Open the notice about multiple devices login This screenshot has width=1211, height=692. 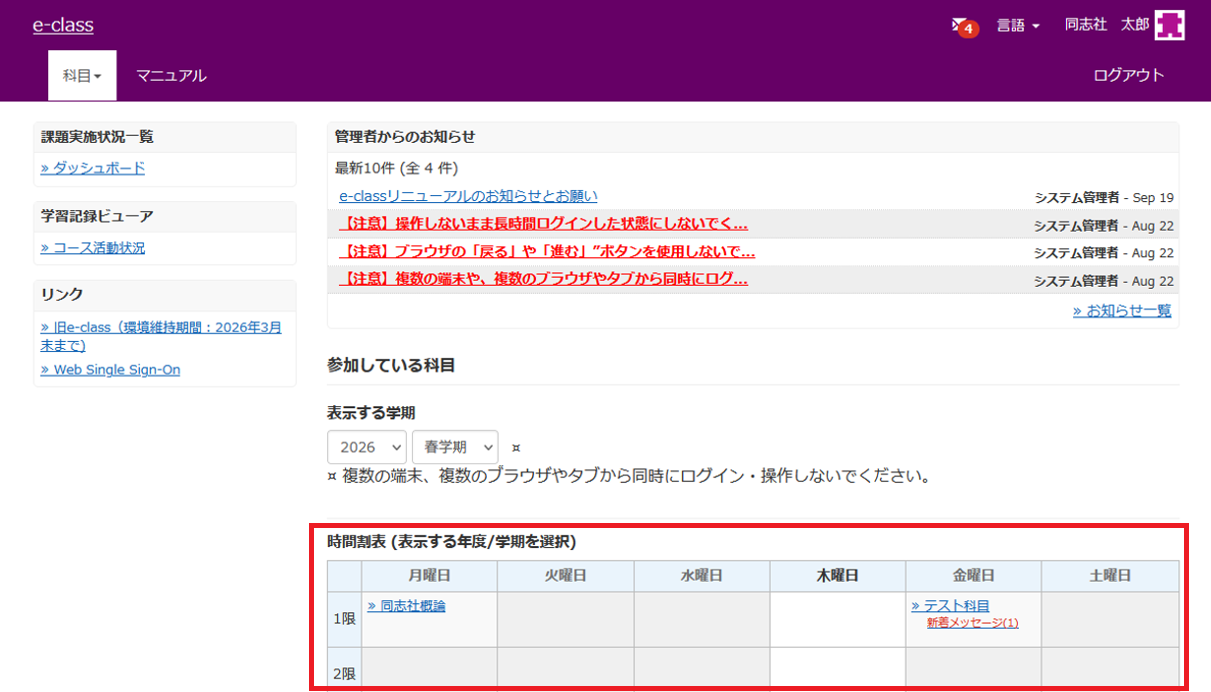(x=543, y=279)
